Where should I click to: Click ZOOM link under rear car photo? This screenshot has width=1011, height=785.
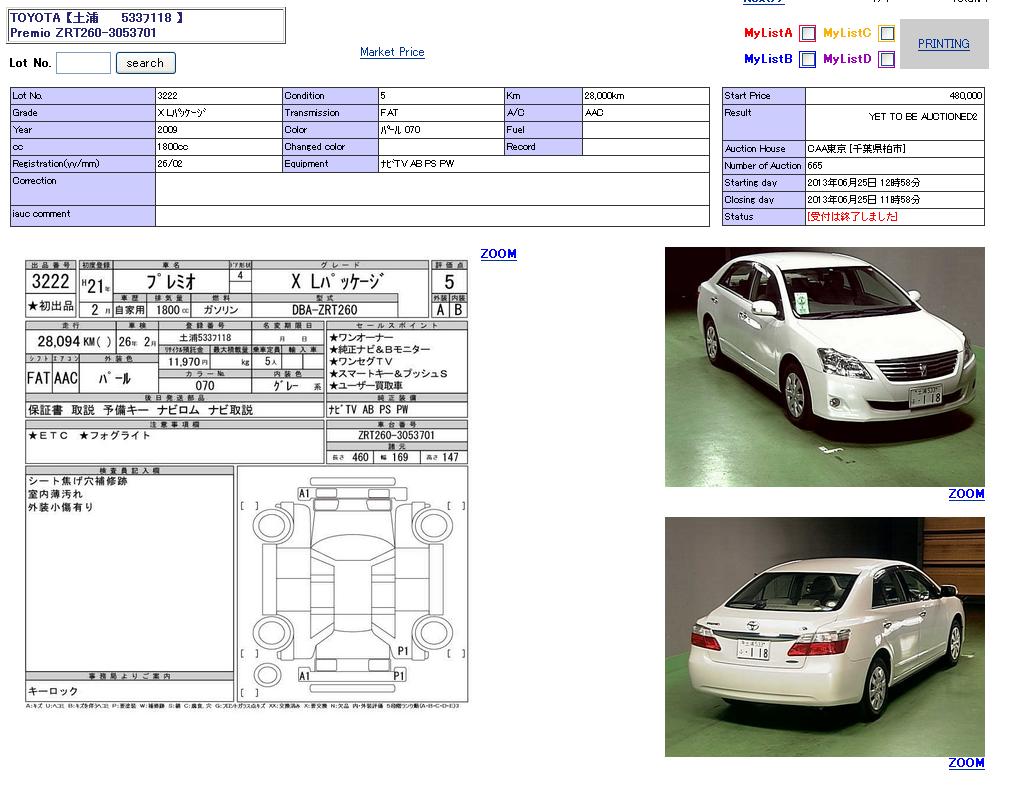[x=966, y=763]
